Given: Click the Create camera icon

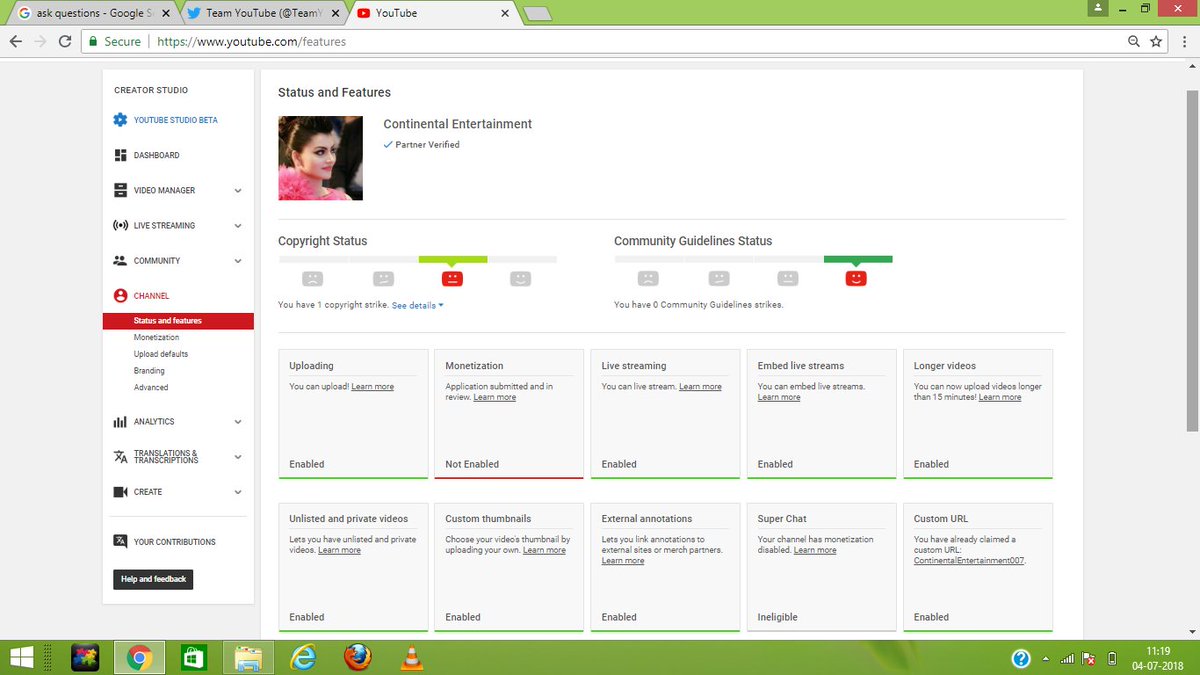Looking at the screenshot, I should pyautogui.click(x=120, y=492).
